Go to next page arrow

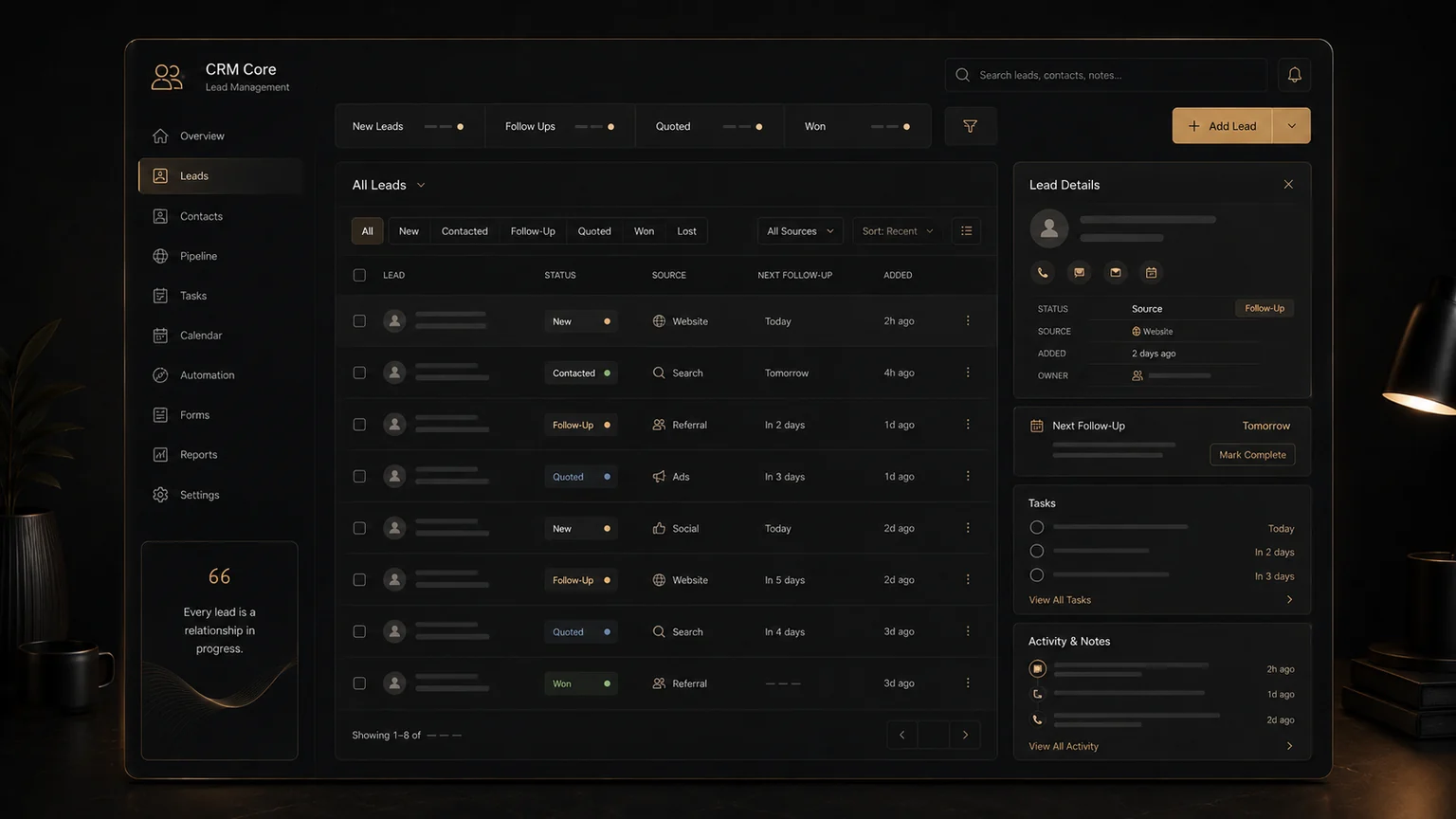(965, 735)
